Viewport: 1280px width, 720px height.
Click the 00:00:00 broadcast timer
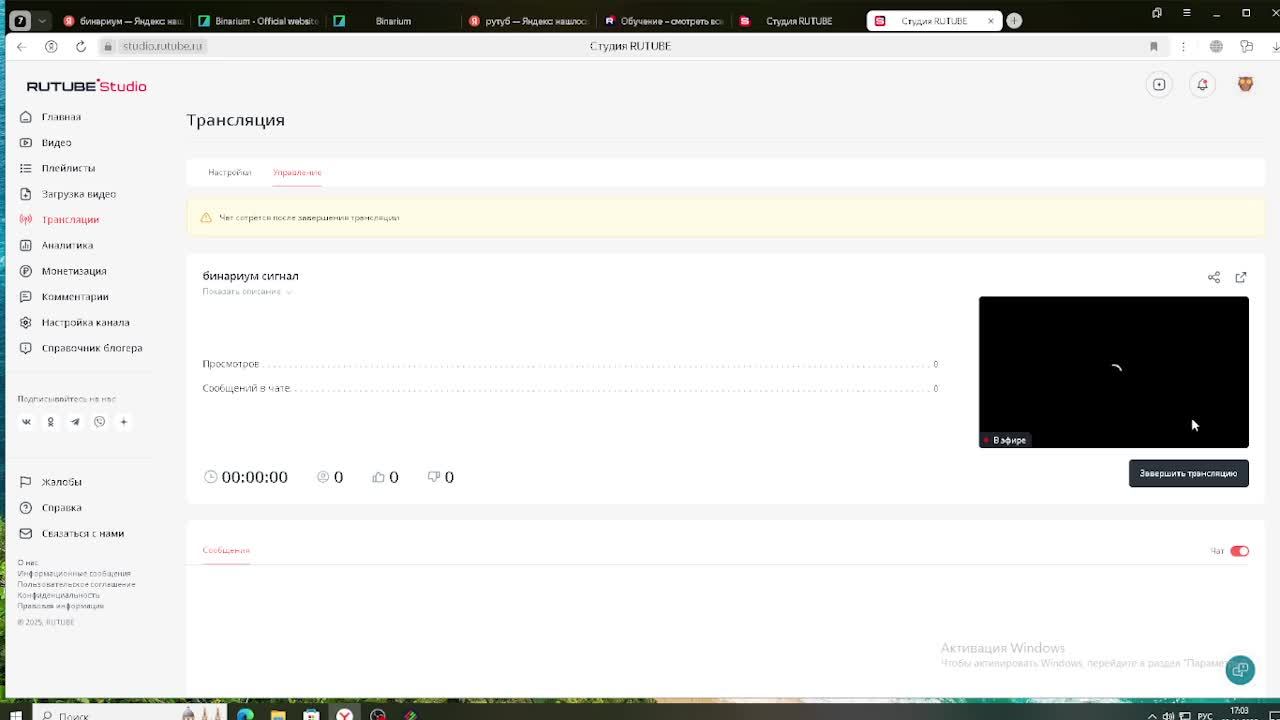(254, 477)
